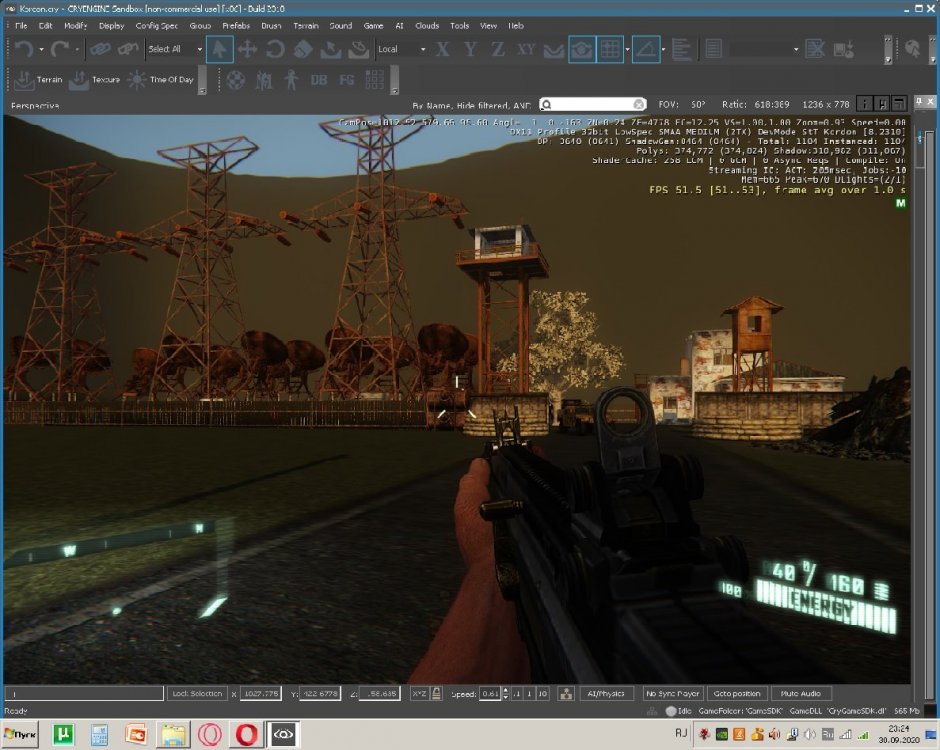
Task: Open the Terrain menu
Action: tap(306, 26)
